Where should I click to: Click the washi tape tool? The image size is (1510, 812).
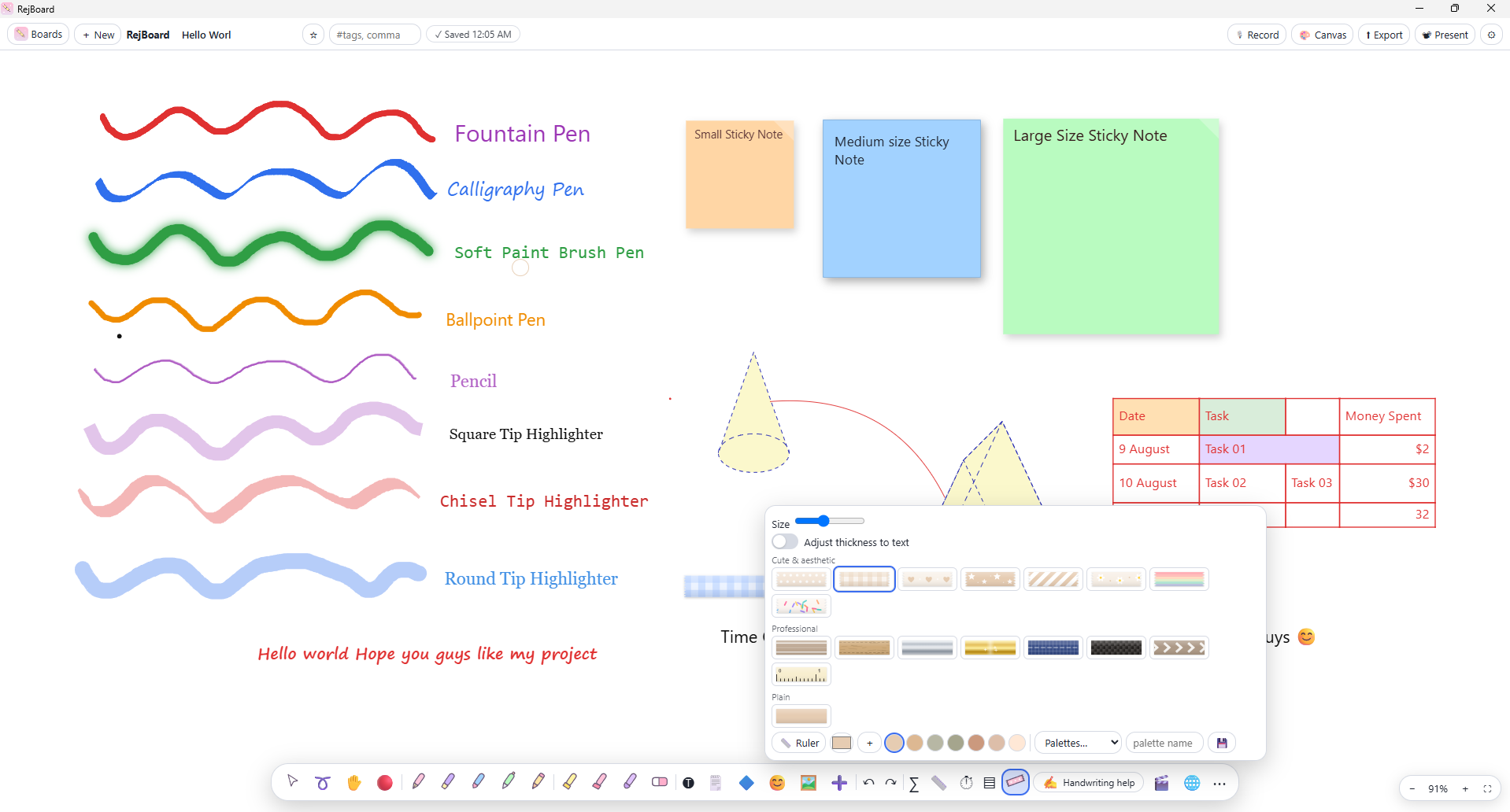[1016, 782]
